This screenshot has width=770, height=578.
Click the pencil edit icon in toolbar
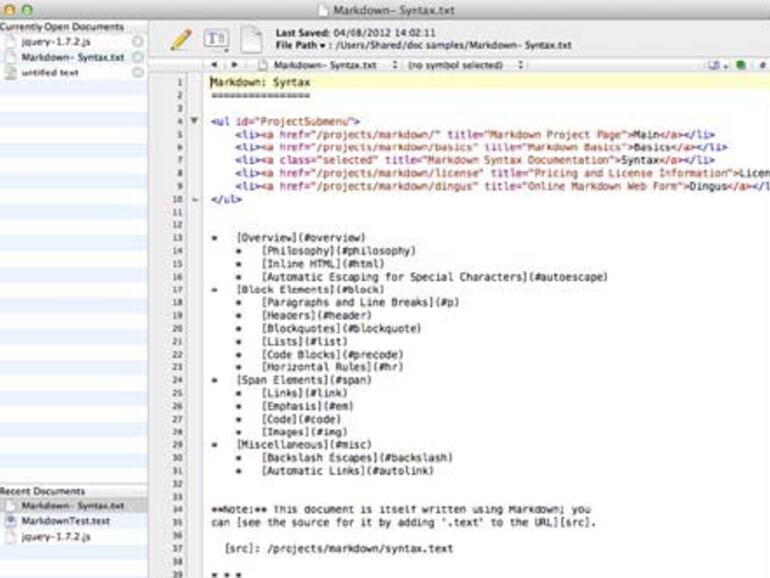tap(180, 39)
